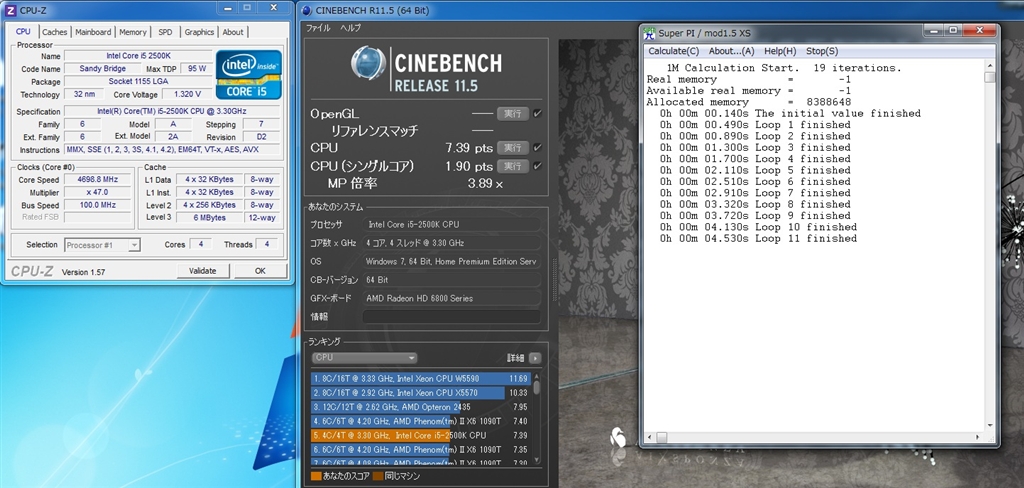Click the CPU score 7.39 pts in Cinebench
Viewport: 1024px width, 488px height.
469,148
